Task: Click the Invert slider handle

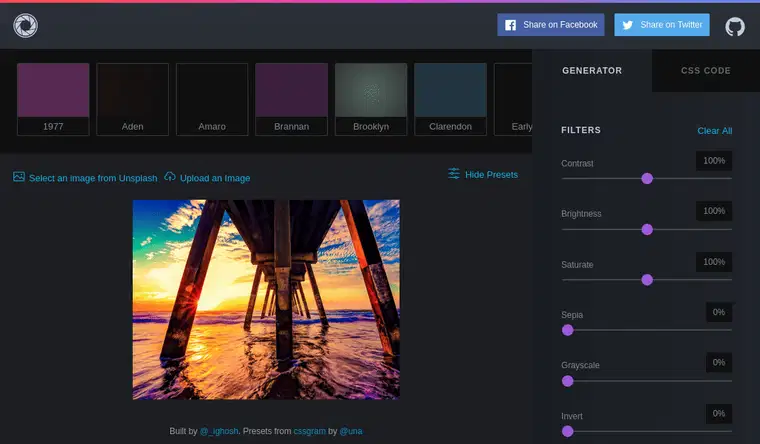Action: (568, 431)
